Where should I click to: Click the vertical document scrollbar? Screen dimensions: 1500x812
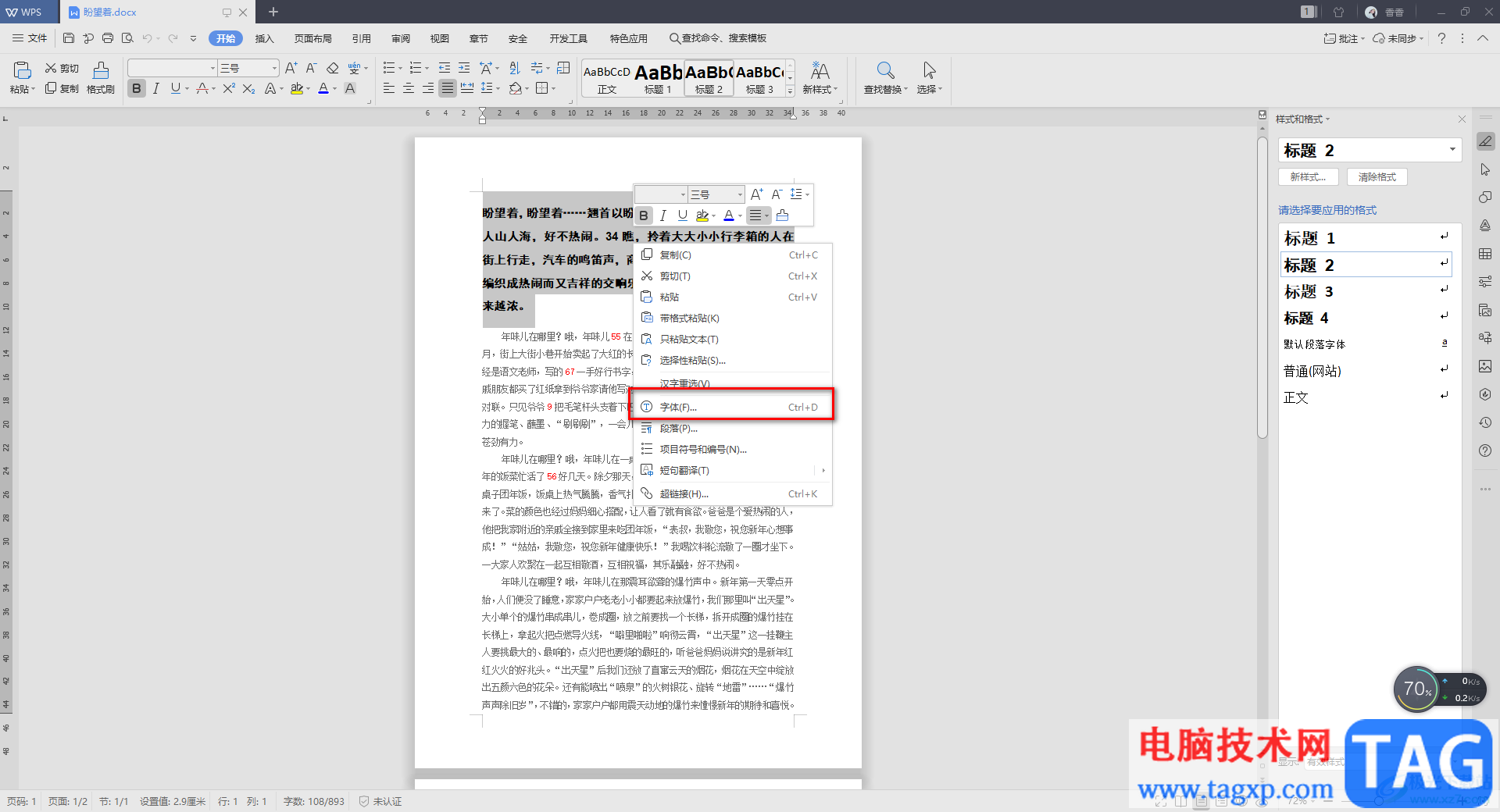[x=1262, y=287]
